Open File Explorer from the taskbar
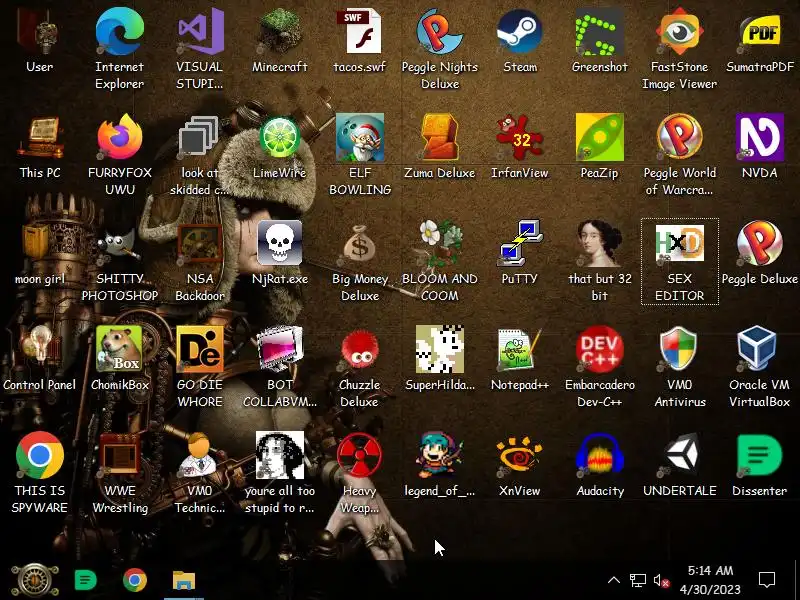 coord(184,581)
